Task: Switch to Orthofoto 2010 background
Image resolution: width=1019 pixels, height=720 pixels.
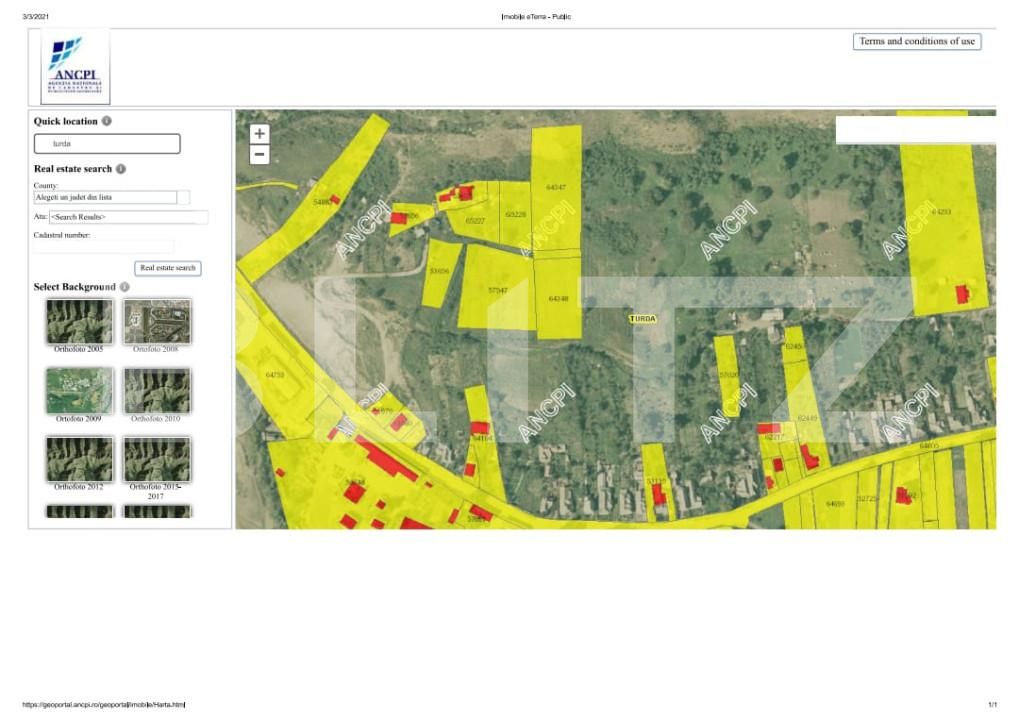Action: [x=157, y=390]
